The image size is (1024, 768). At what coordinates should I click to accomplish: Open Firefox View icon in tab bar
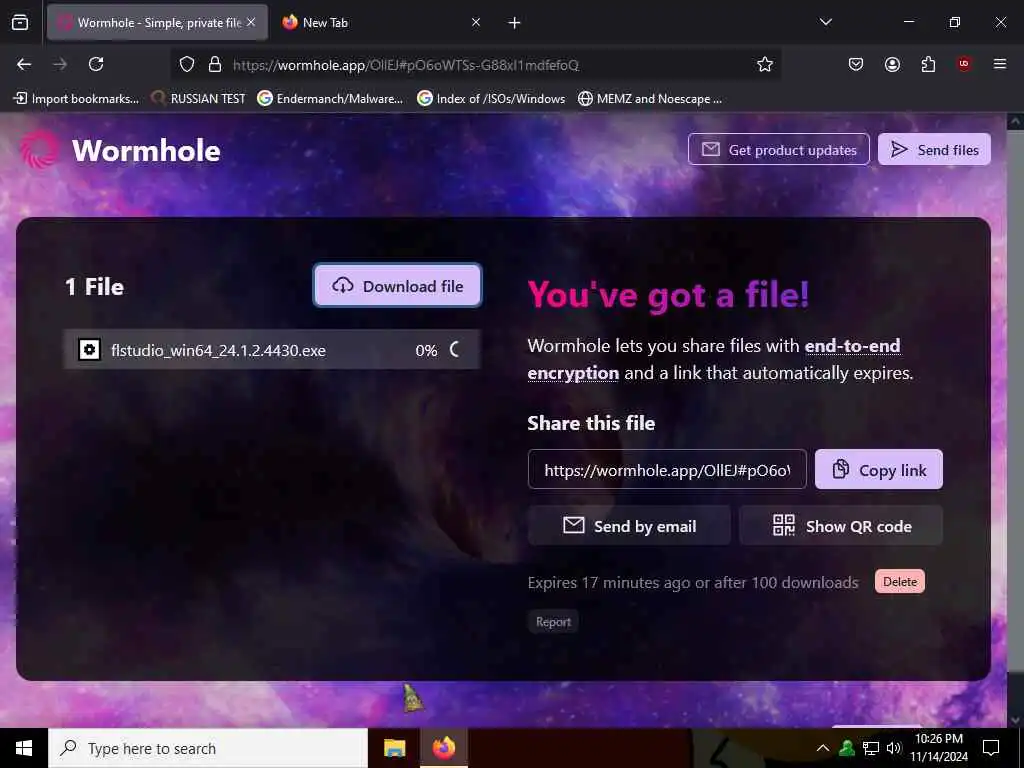click(x=20, y=22)
